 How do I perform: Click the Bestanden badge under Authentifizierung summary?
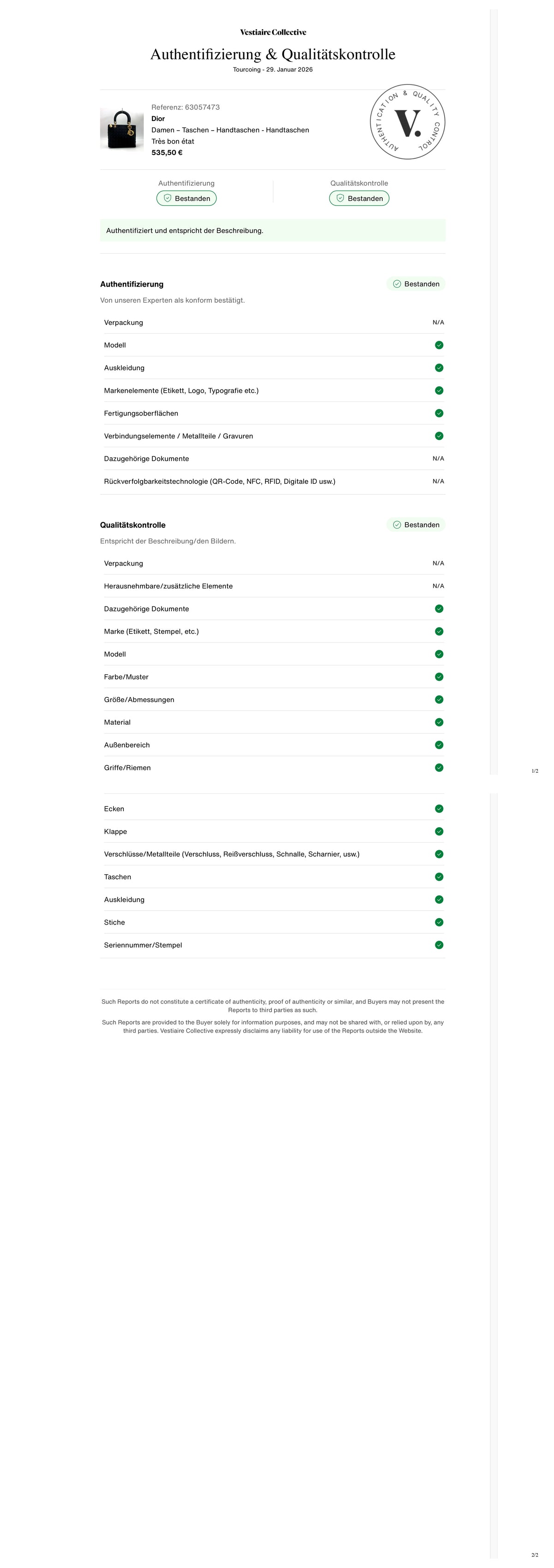(187, 198)
